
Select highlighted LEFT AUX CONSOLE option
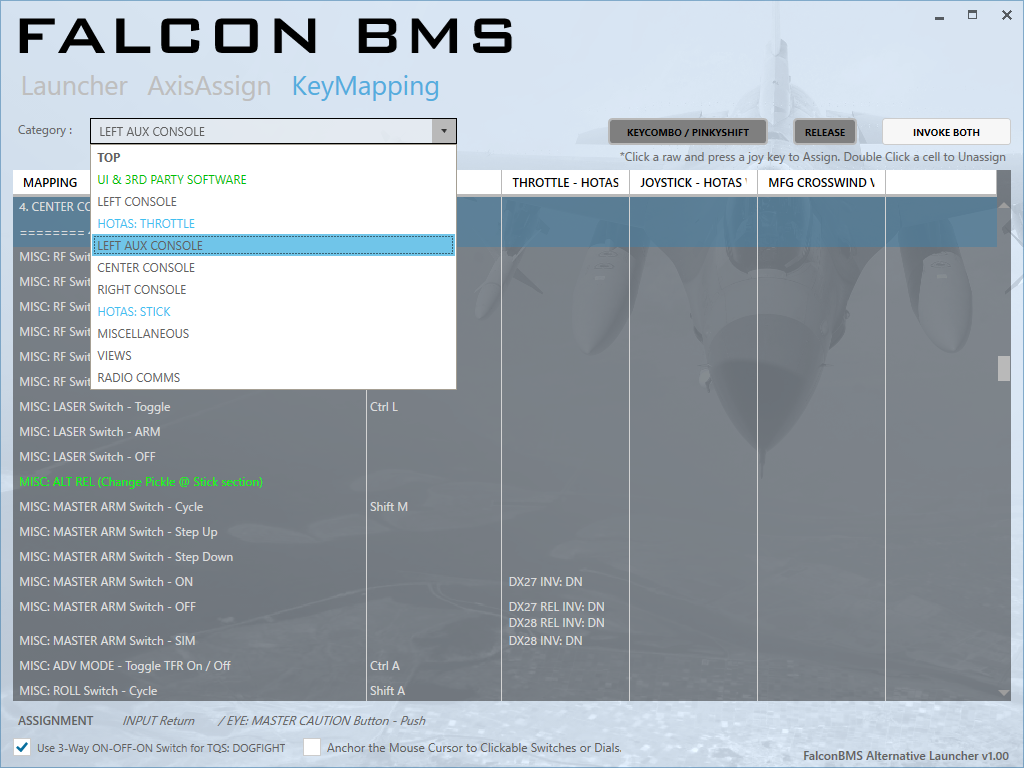click(x=273, y=246)
